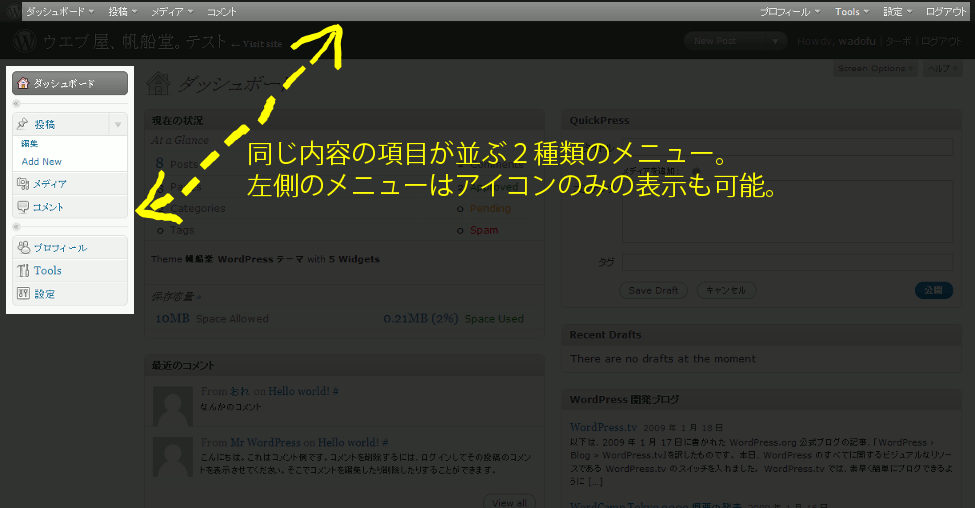Expand the Screen Options panel

point(875,69)
